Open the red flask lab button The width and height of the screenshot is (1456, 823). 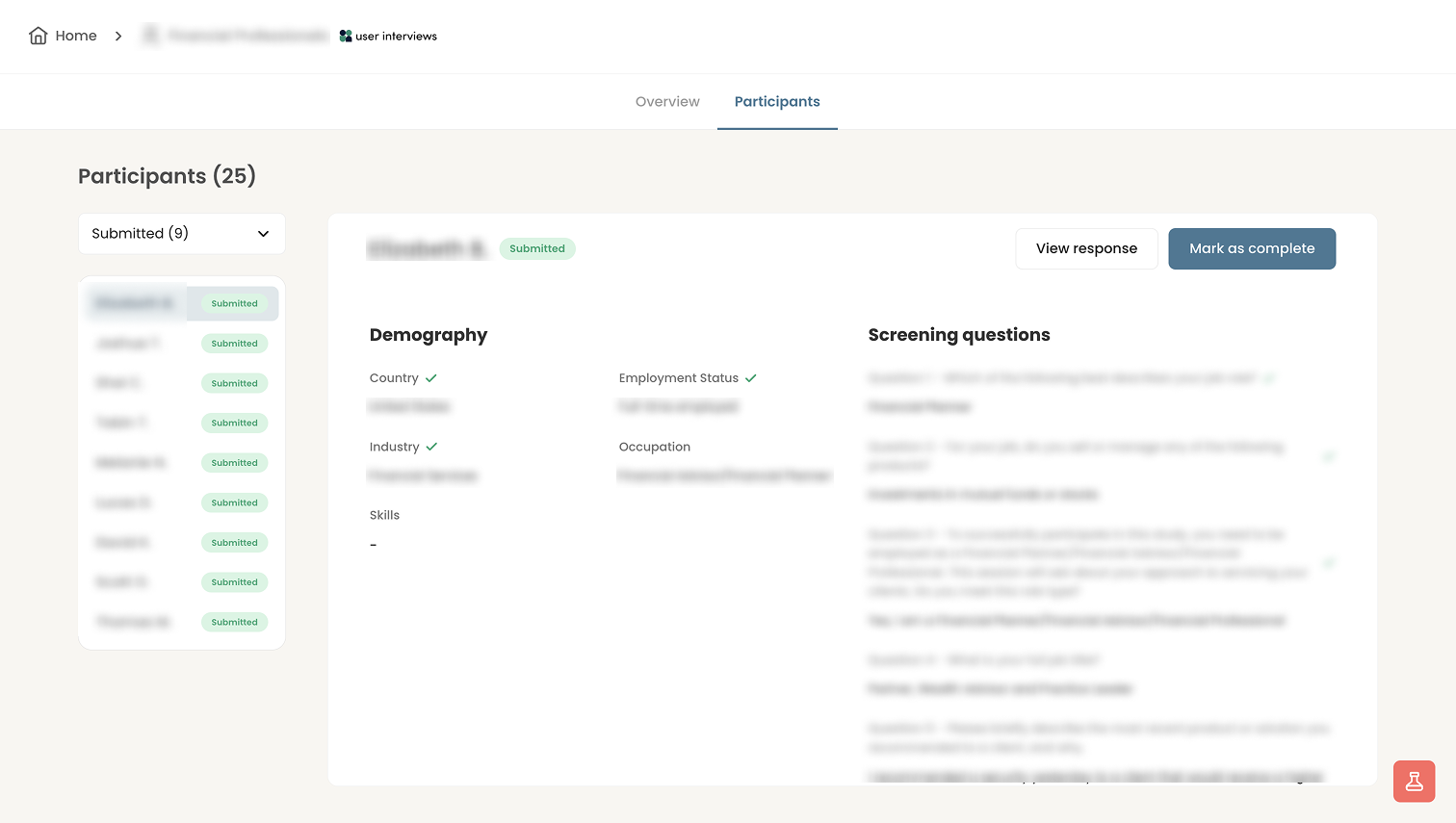click(x=1414, y=781)
